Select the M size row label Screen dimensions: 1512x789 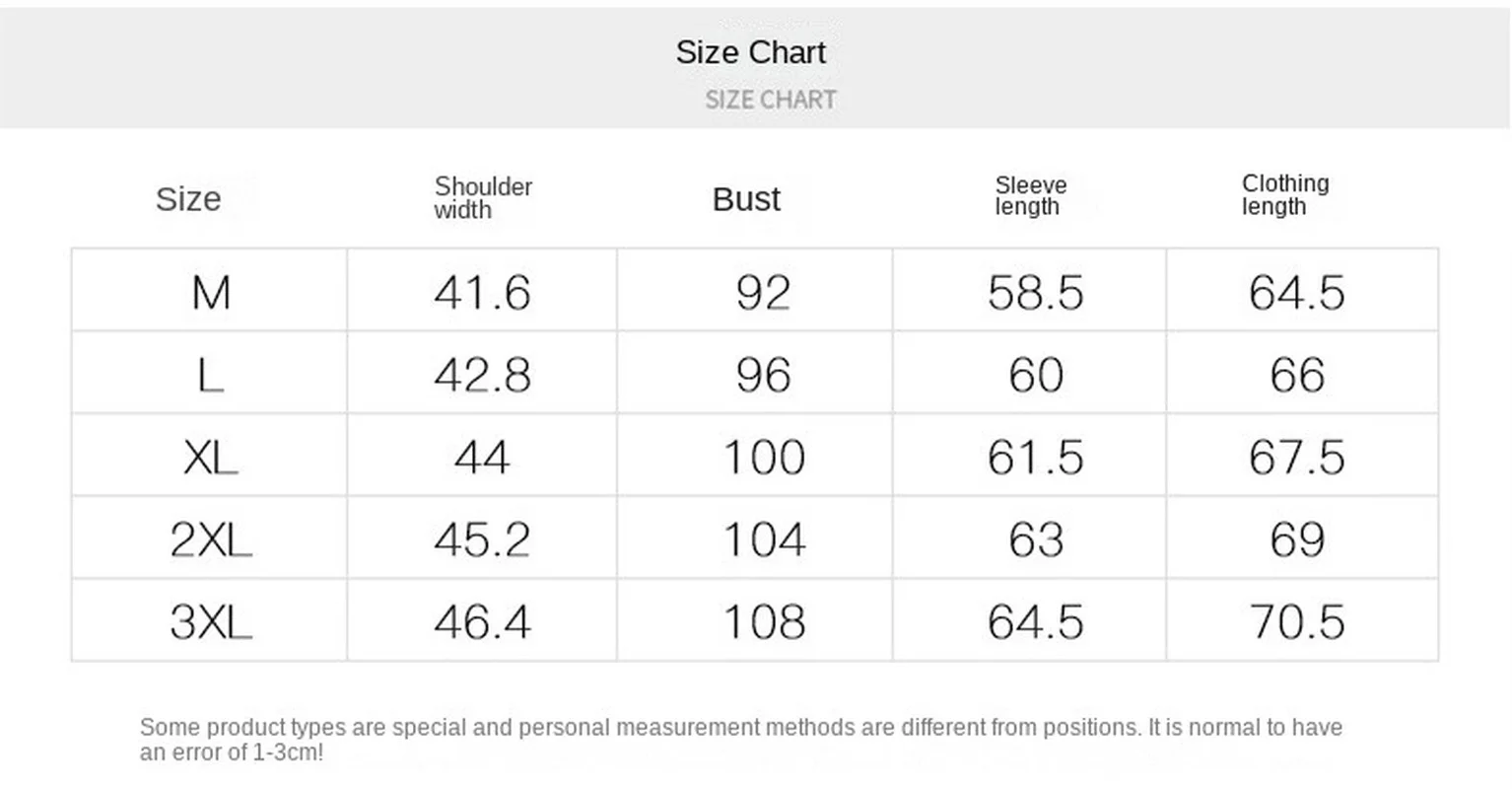(211, 293)
